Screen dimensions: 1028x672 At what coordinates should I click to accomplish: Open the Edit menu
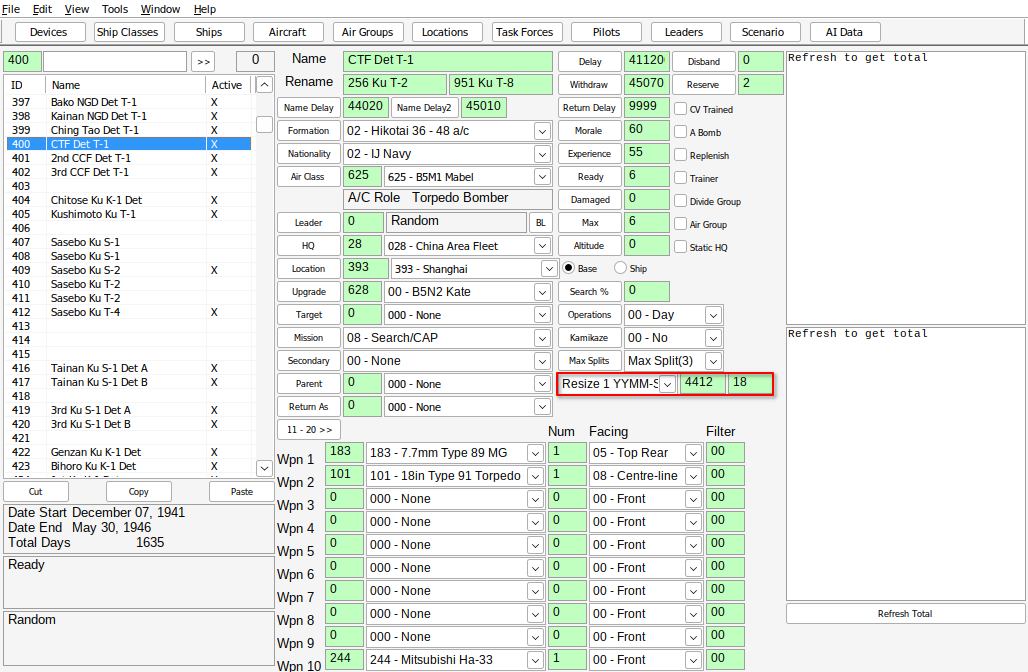point(42,9)
